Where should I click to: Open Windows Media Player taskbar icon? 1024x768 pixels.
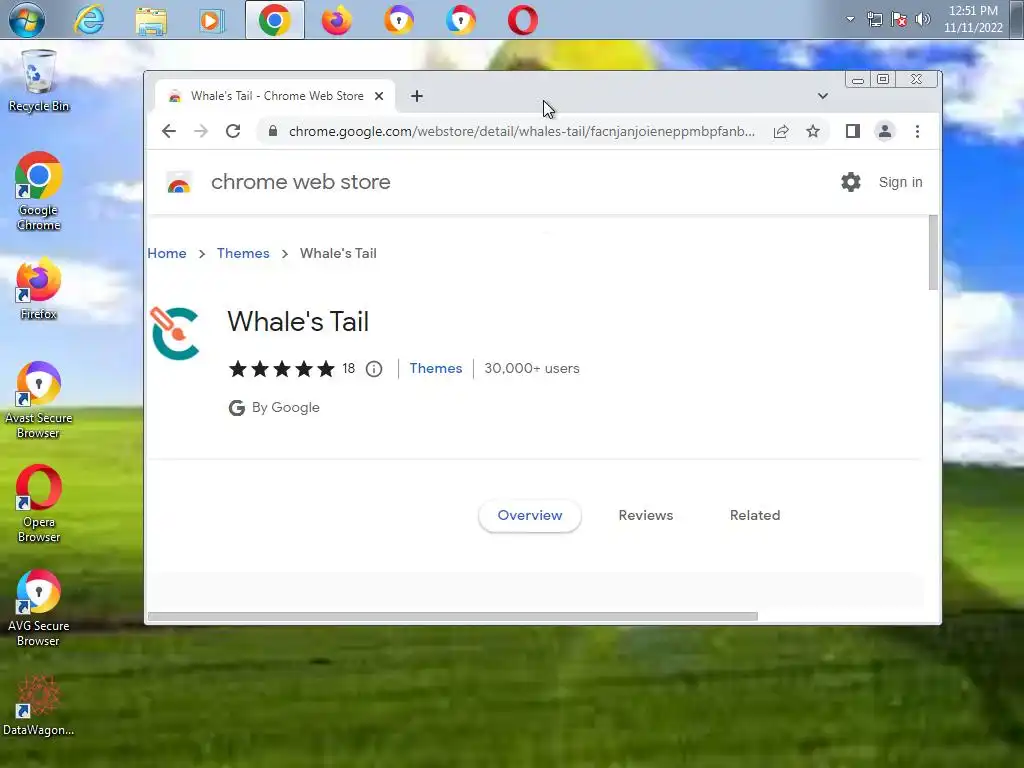[211, 20]
